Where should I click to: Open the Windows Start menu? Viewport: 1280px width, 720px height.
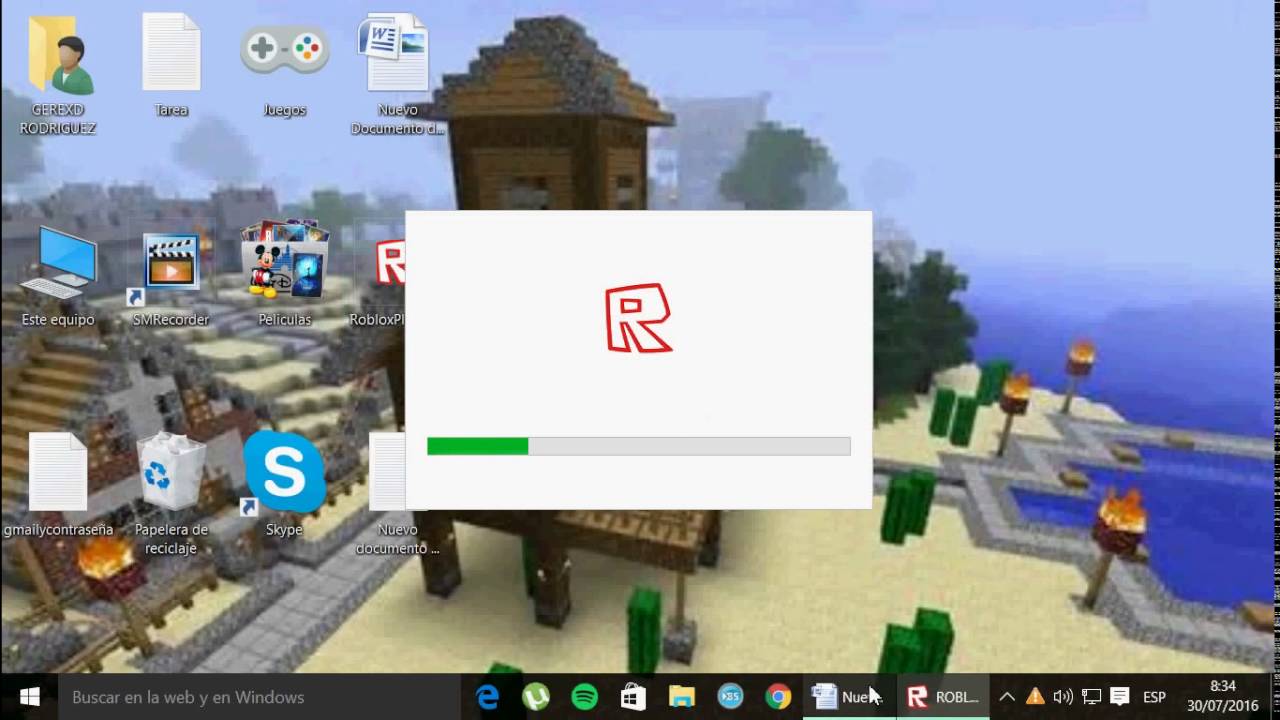[28, 697]
